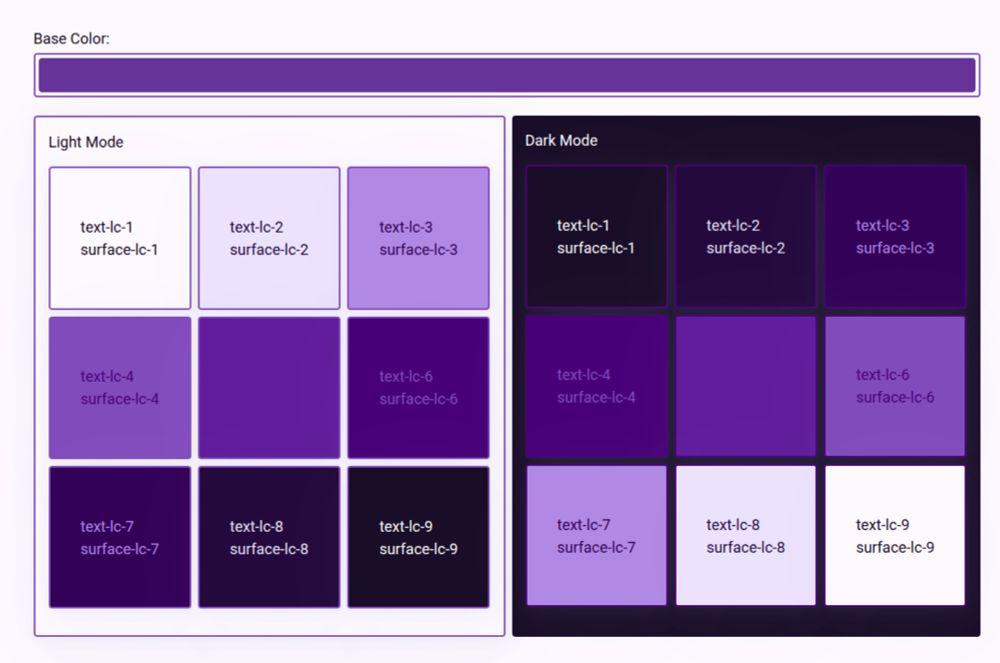Select Dark Mode surface-lc-7 swatch

(x=596, y=536)
